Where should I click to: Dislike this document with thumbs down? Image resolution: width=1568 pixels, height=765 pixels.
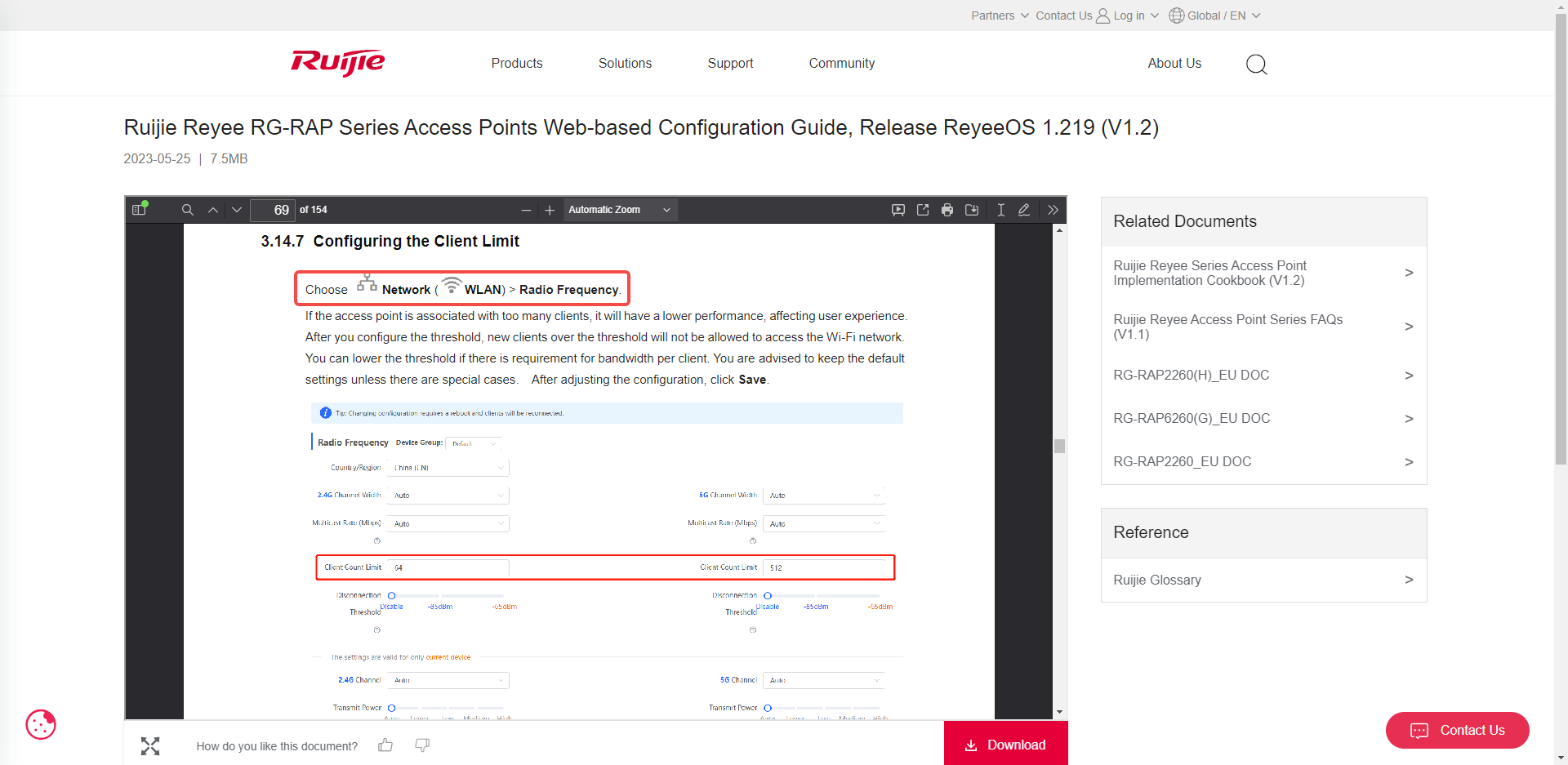(x=422, y=745)
